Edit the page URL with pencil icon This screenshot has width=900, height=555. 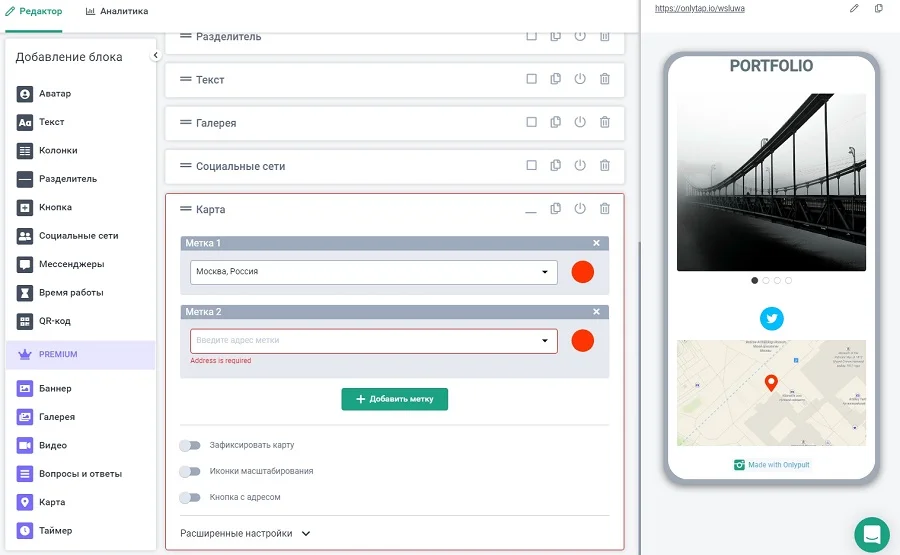click(854, 9)
